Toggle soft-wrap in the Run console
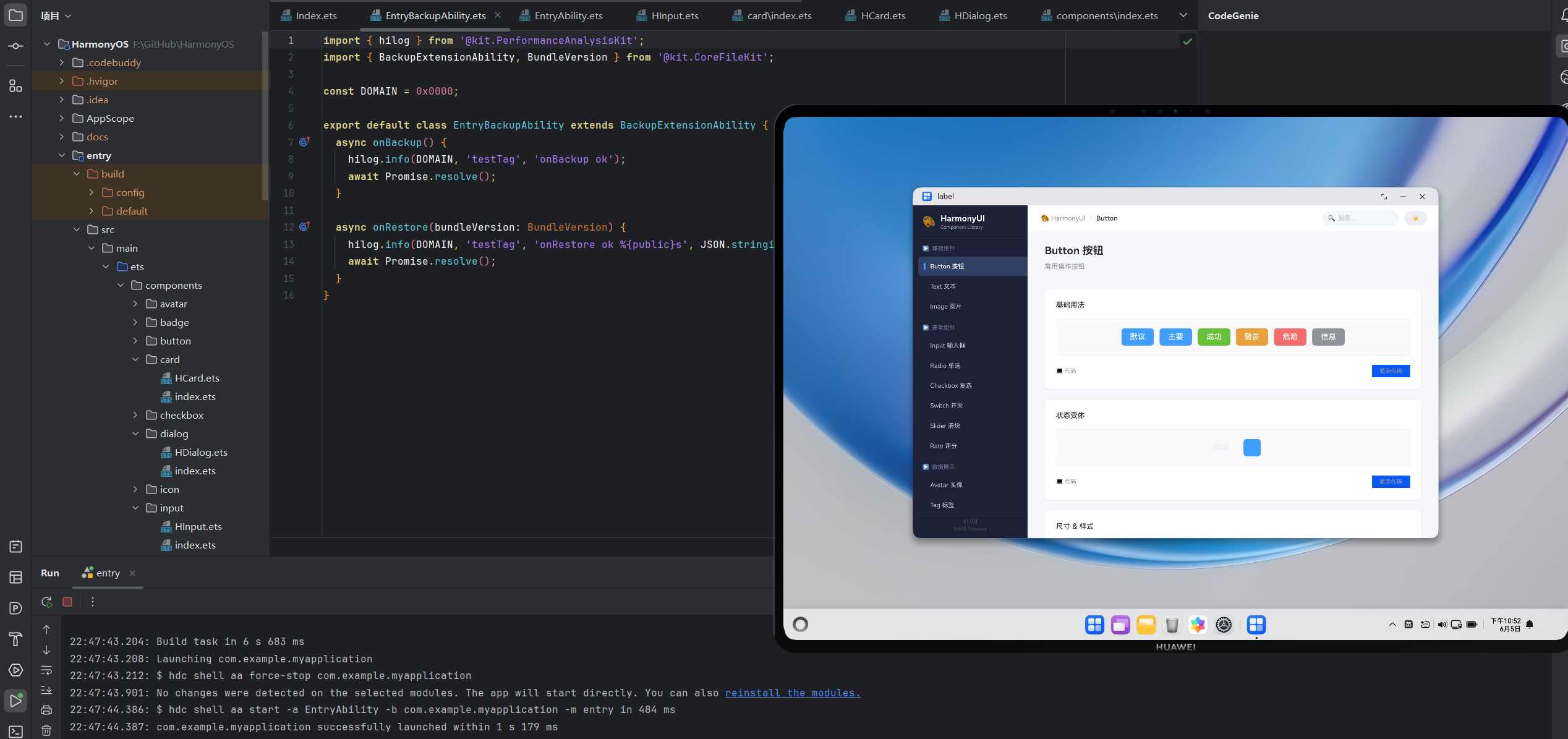The image size is (1568, 739). click(46, 670)
